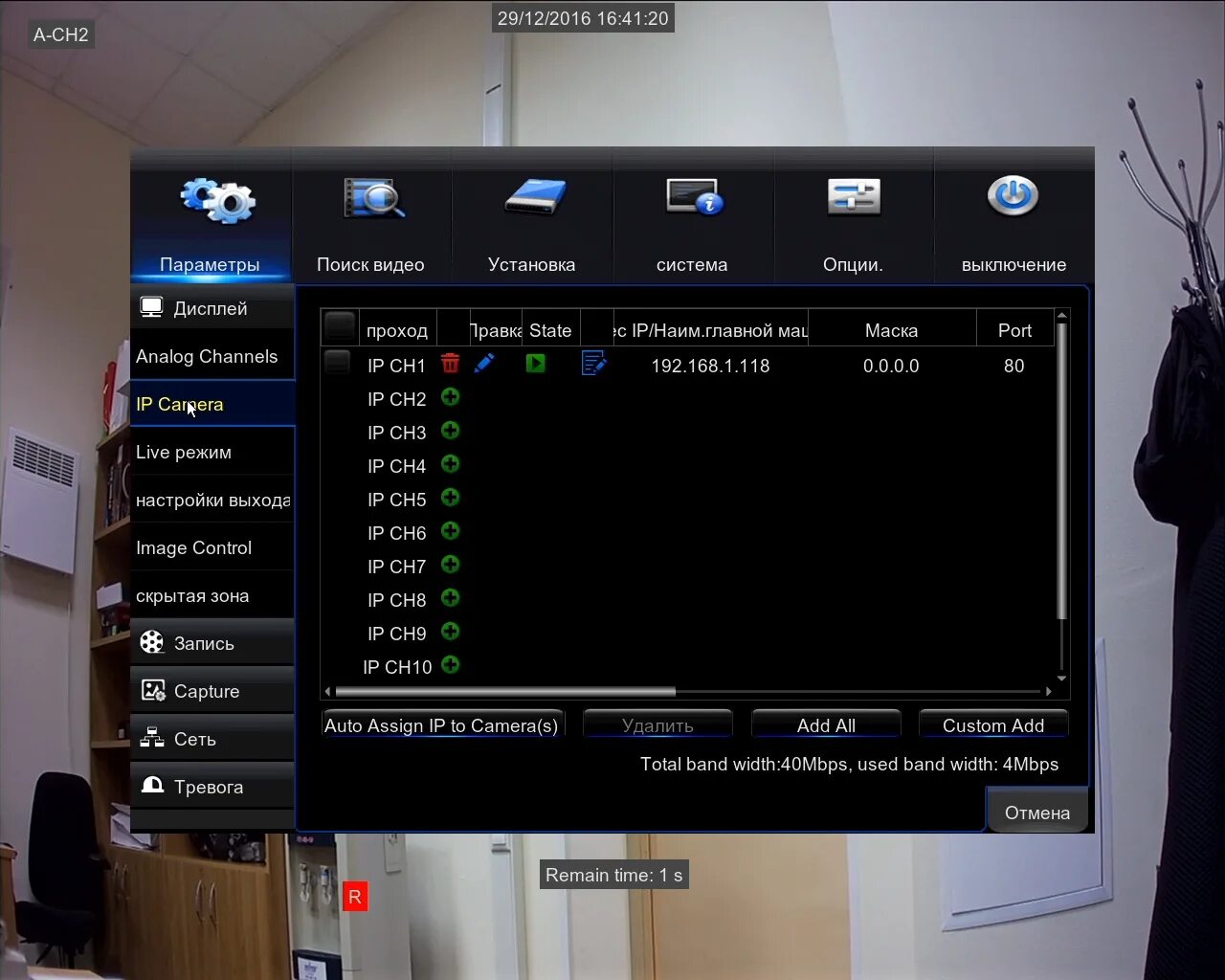Click the vertical scrollbar of the channel list
This screenshot has width=1225, height=980.
(x=1061, y=471)
